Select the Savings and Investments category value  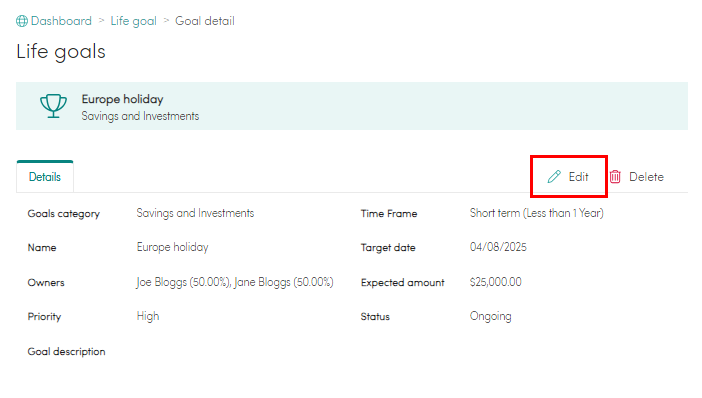coord(195,213)
